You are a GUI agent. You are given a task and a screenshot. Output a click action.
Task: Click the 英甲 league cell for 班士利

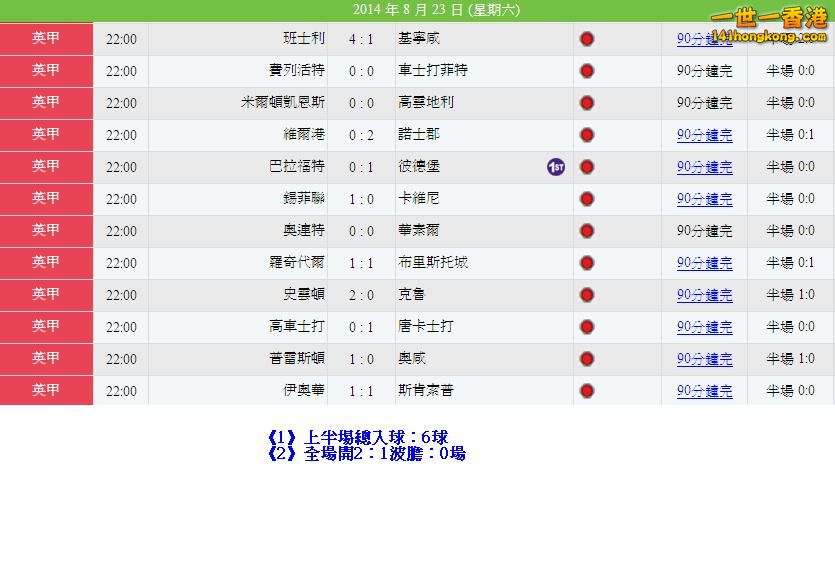(x=46, y=39)
